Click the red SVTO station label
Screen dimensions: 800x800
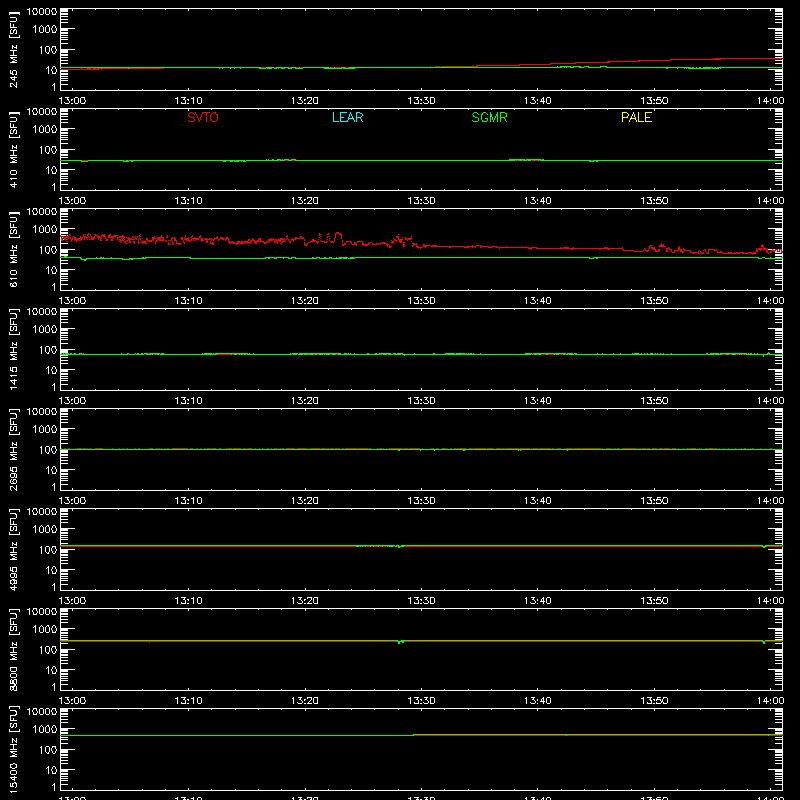203,117
